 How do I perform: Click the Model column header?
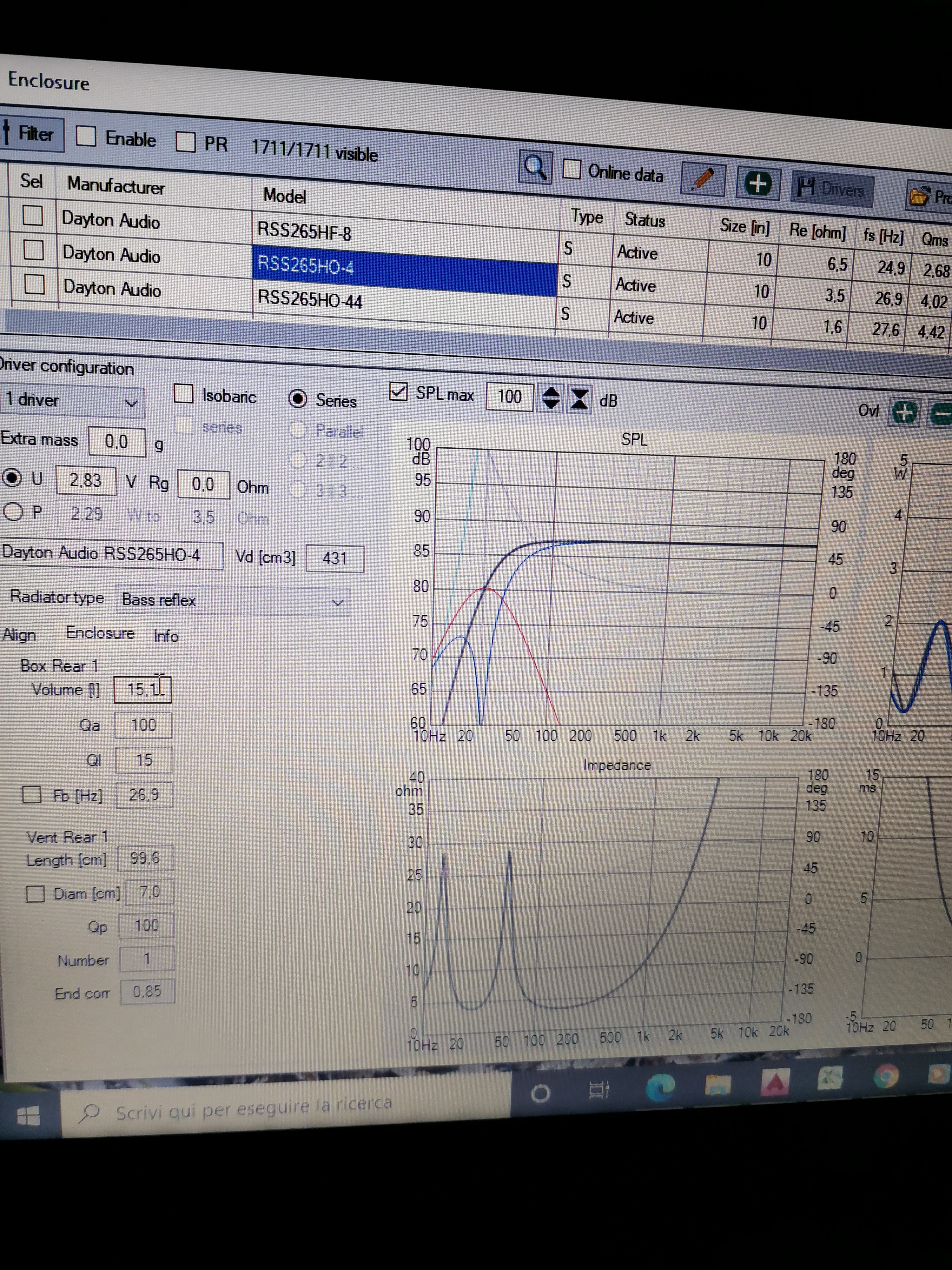(x=284, y=196)
